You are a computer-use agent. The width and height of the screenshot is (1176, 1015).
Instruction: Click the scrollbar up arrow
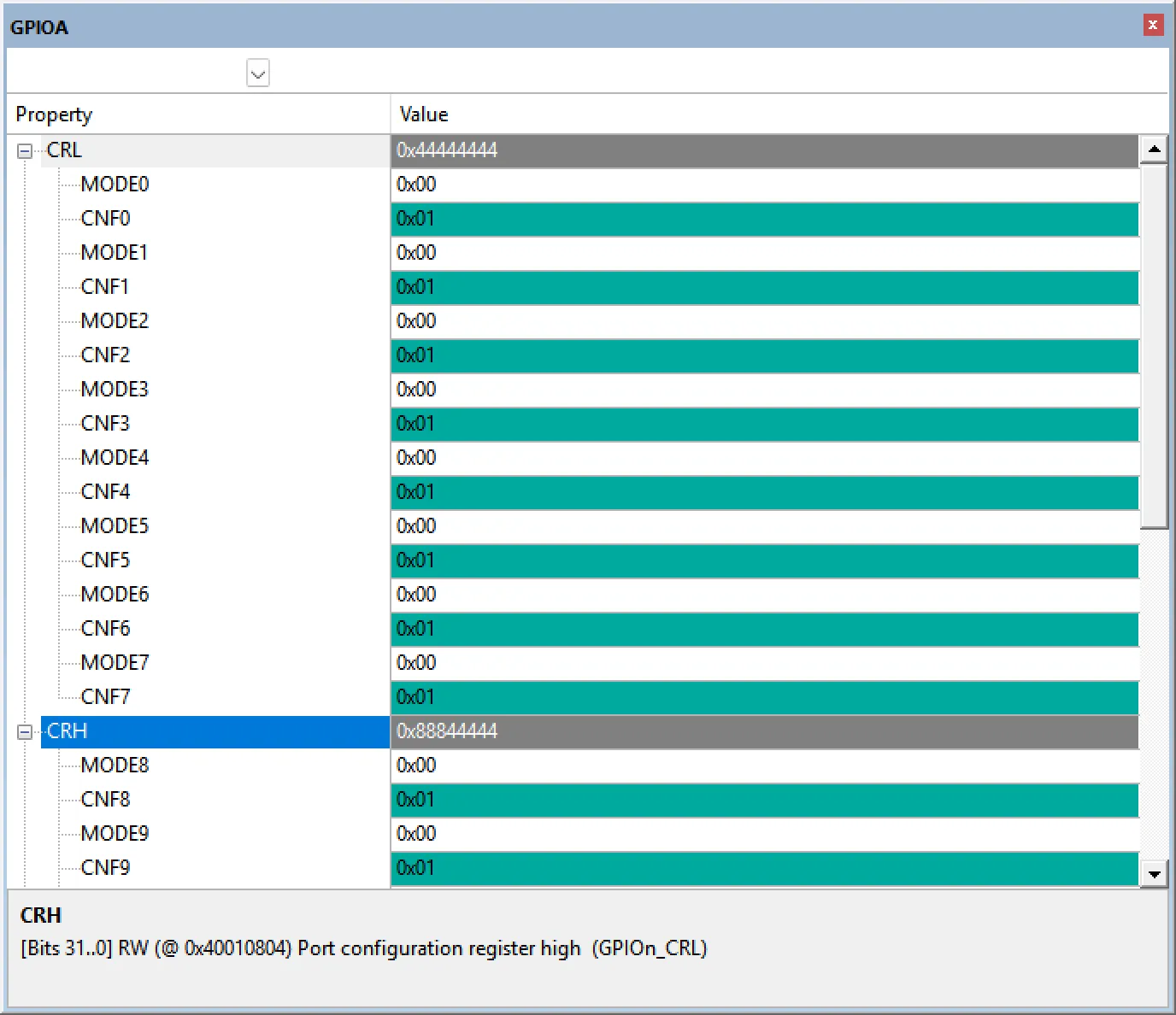[x=1154, y=150]
